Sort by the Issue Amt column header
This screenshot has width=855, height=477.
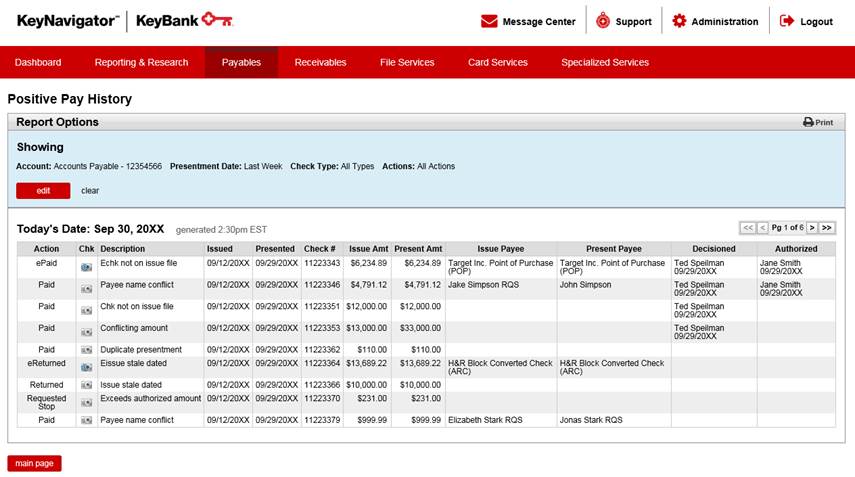[x=369, y=249]
